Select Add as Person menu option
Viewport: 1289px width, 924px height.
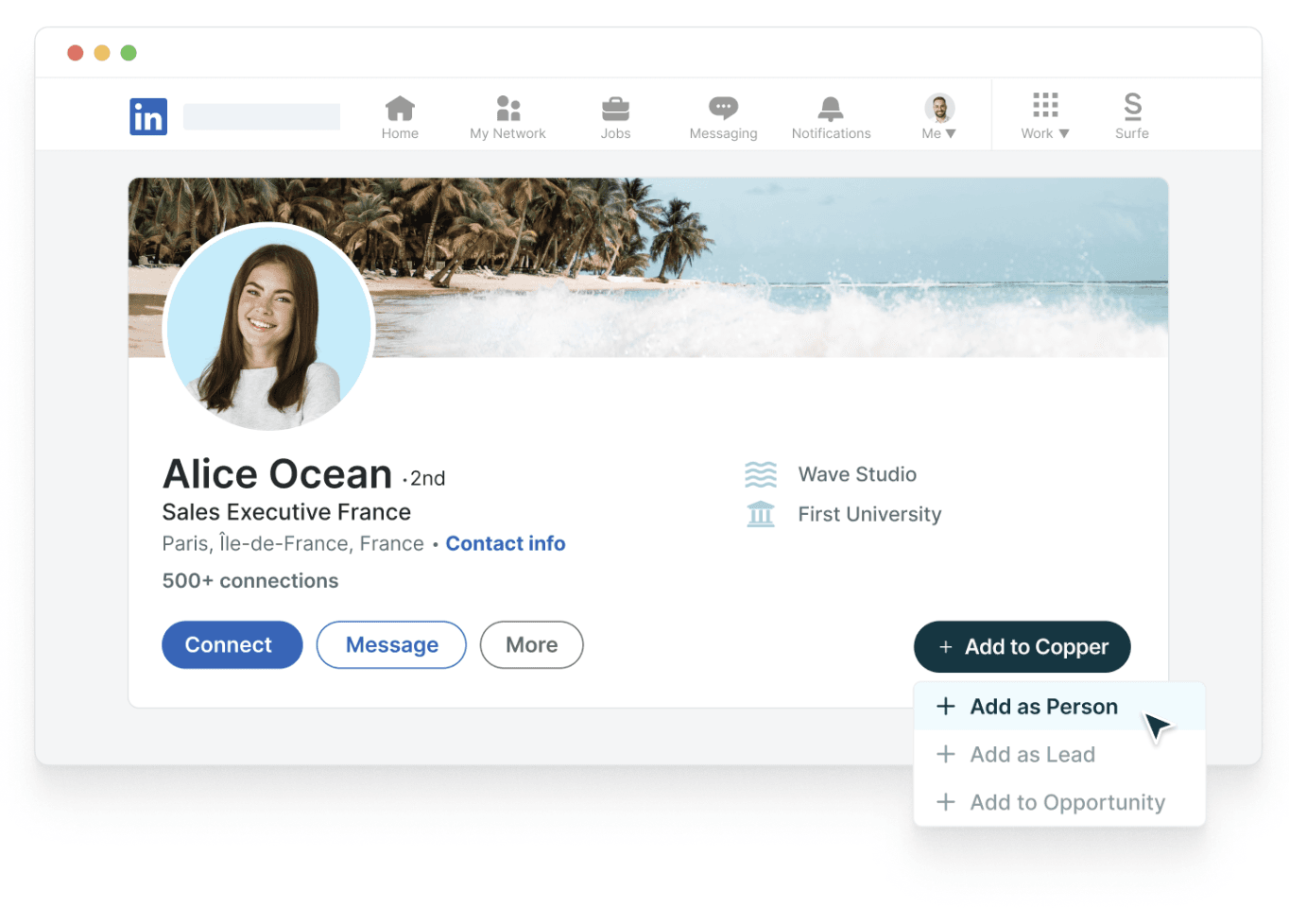tap(1043, 707)
